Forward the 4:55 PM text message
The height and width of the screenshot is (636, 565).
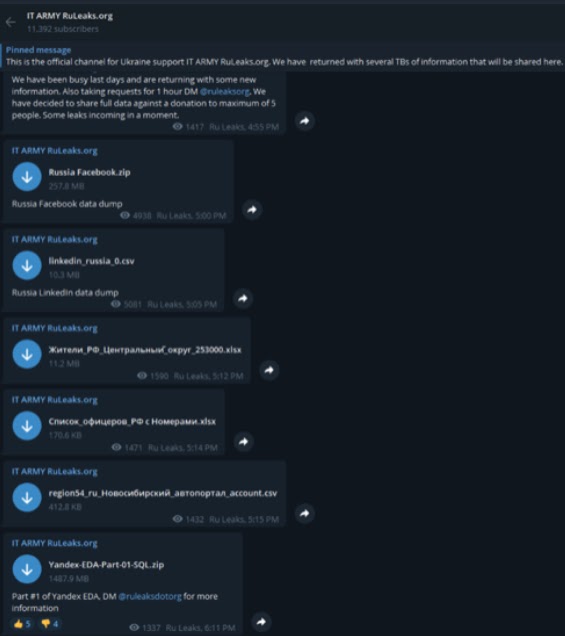click(x=305, y=121)
